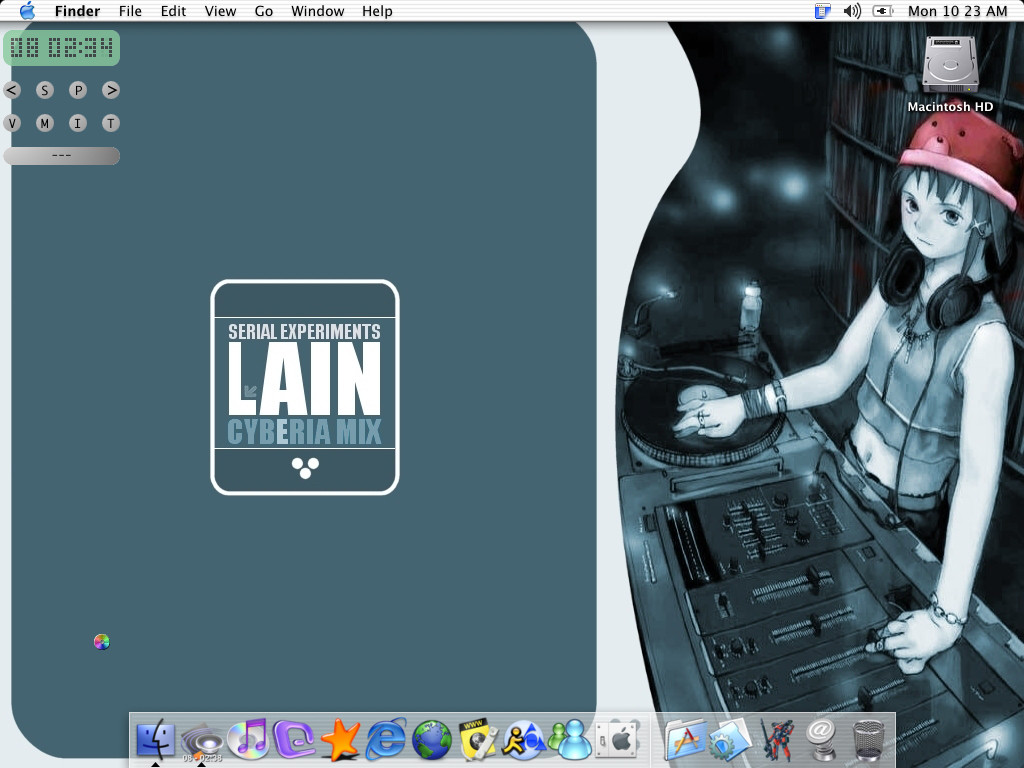The width and height of the screenshot is (1024, 768).
Task: Open System Preferences from the dock
Action: tap(617, 741)
